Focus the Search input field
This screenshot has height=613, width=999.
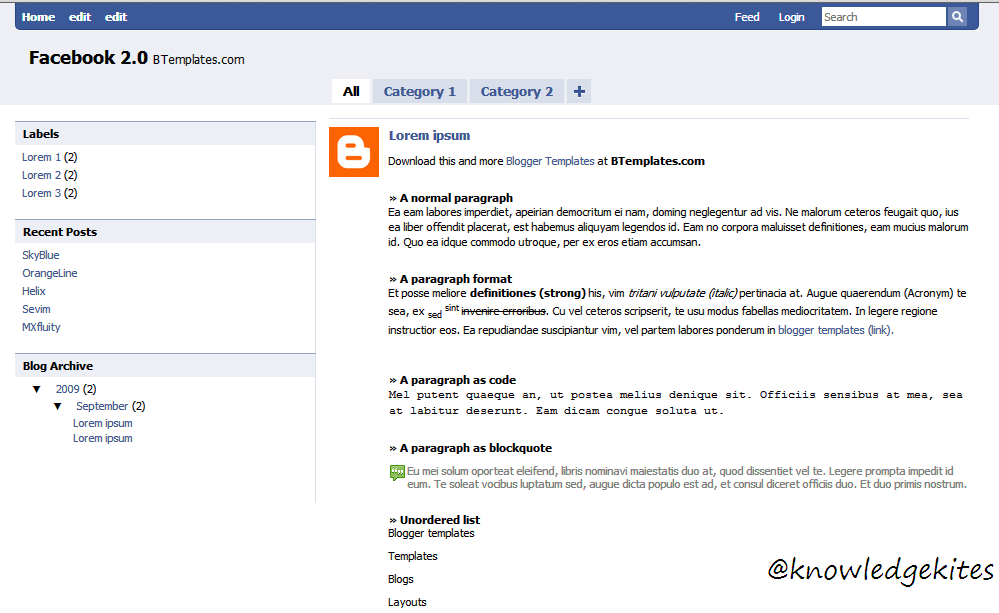tap(884, 17)
